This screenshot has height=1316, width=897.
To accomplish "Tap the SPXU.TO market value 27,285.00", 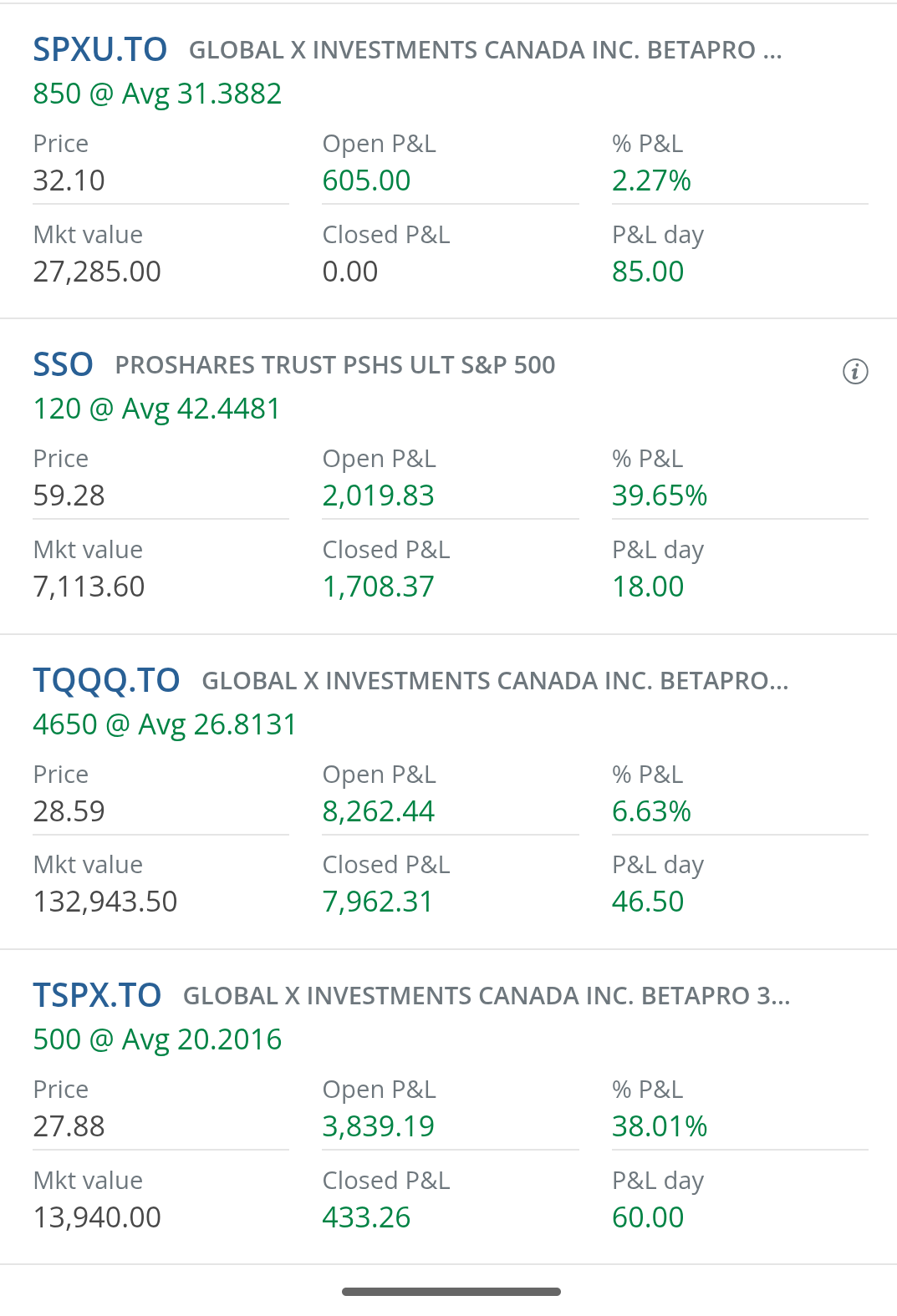I will (x=97, y=272).
